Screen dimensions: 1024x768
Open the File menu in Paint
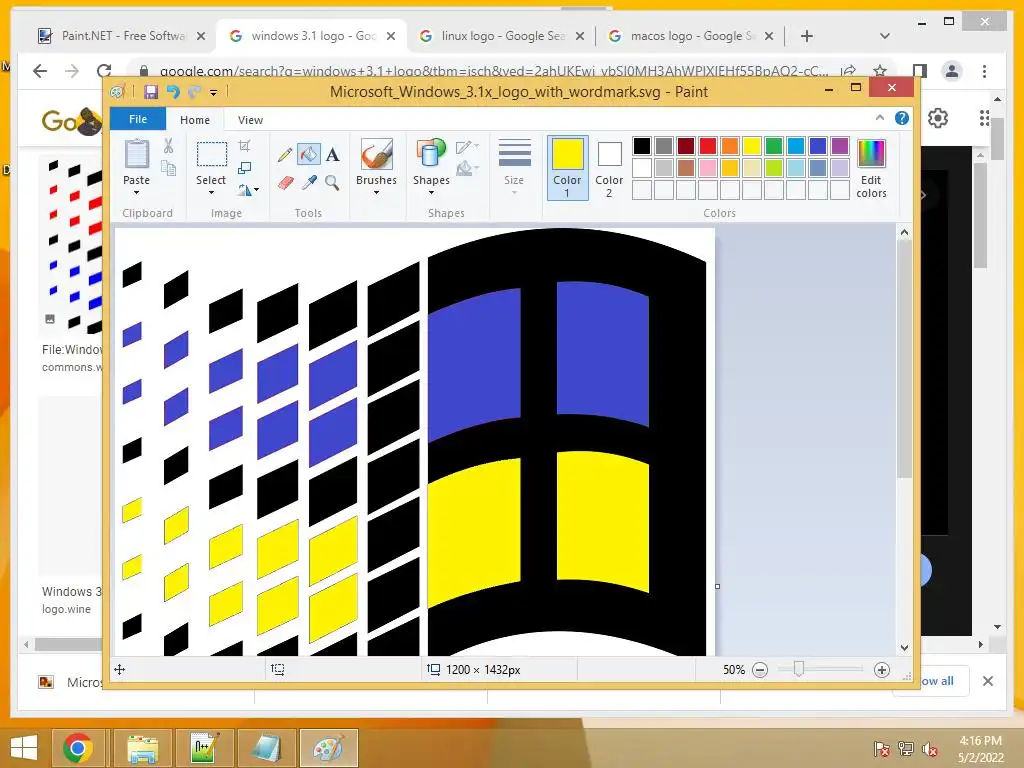138,119
